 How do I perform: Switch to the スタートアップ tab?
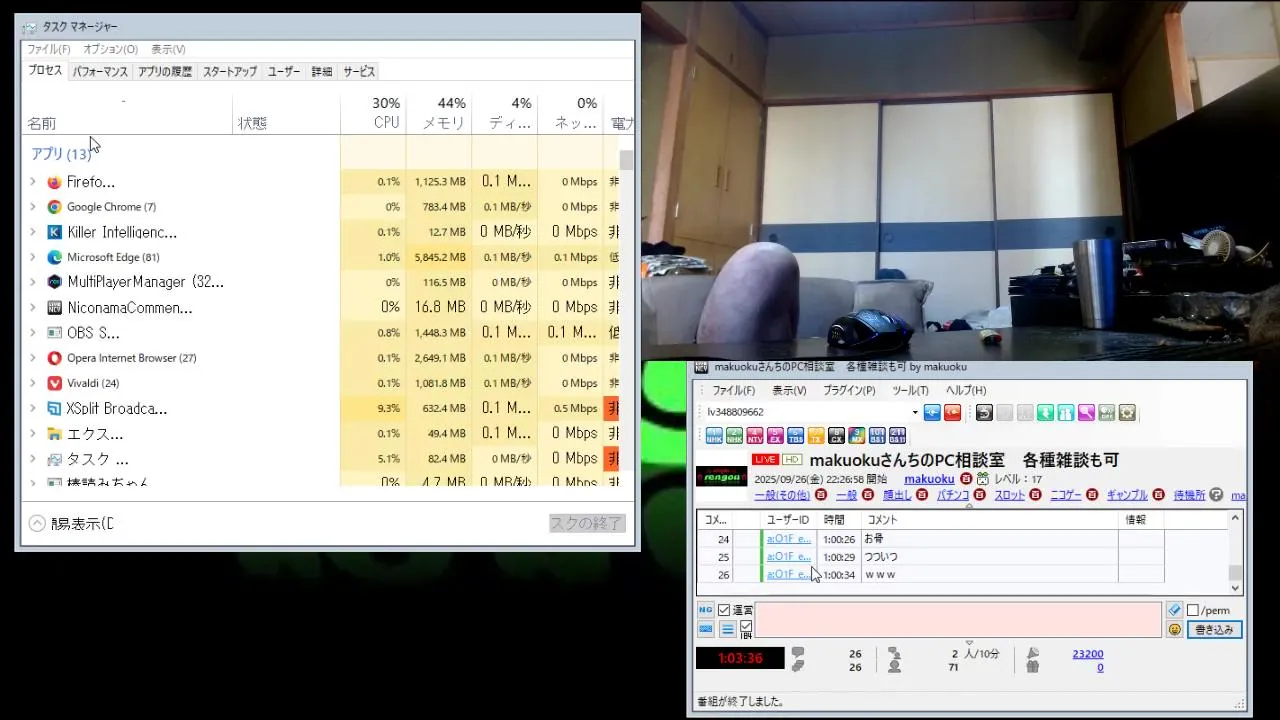230,72
